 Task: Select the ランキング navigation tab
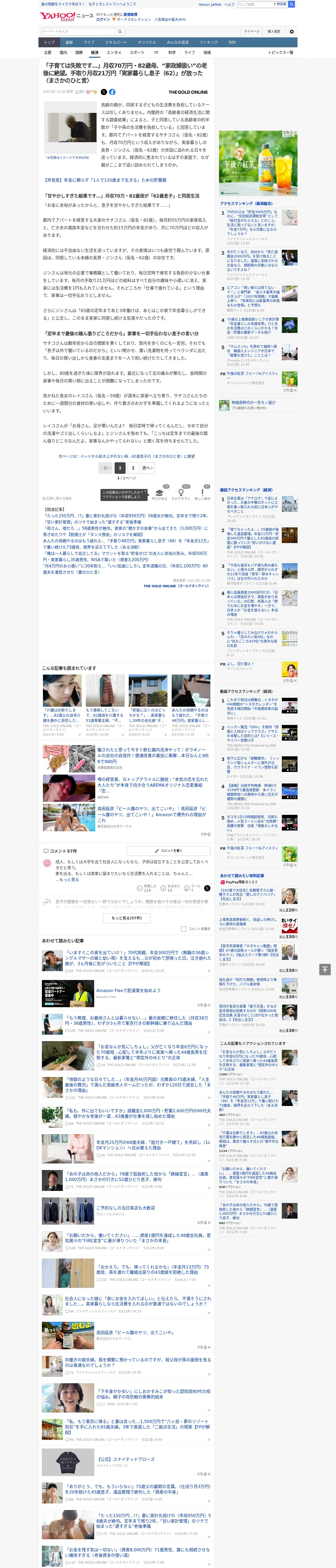tap(209, 43)
